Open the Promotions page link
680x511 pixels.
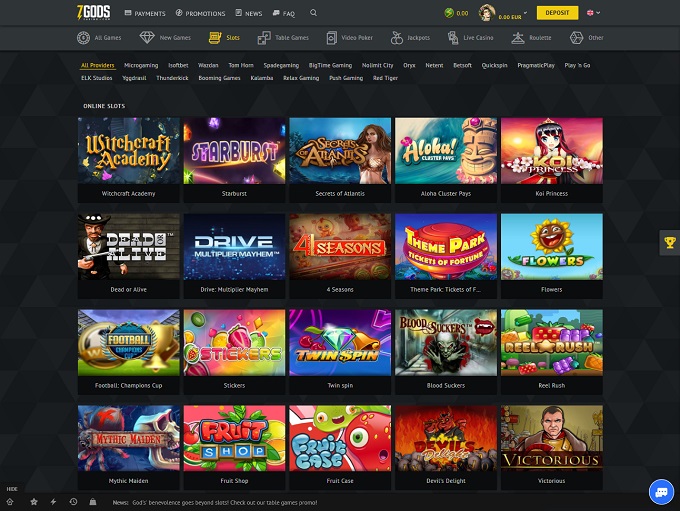click(202, 14)
